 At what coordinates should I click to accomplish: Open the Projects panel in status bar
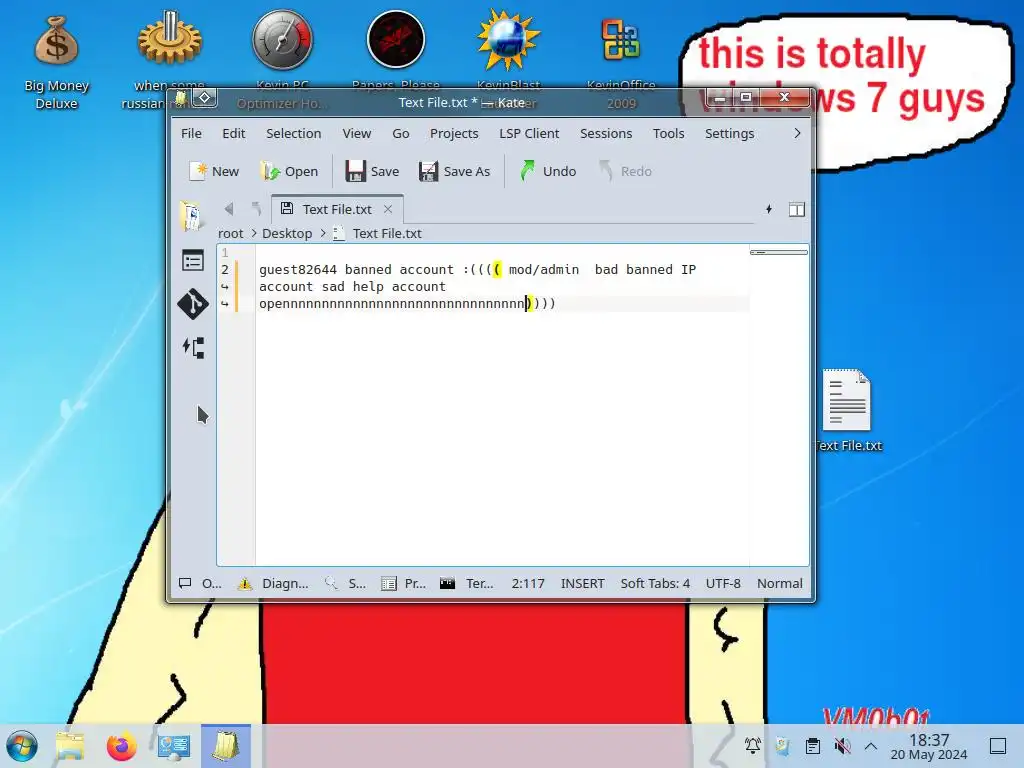tap(403, 583)
